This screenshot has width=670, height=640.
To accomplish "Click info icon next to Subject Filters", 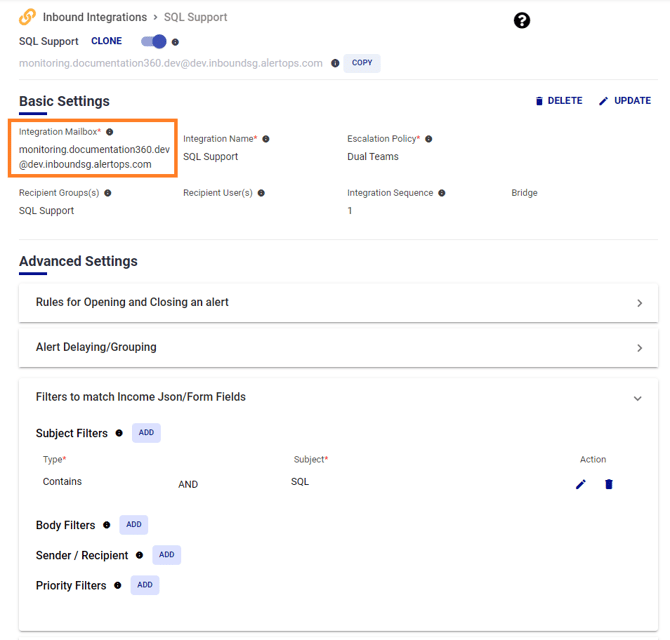I will point(119,433).
